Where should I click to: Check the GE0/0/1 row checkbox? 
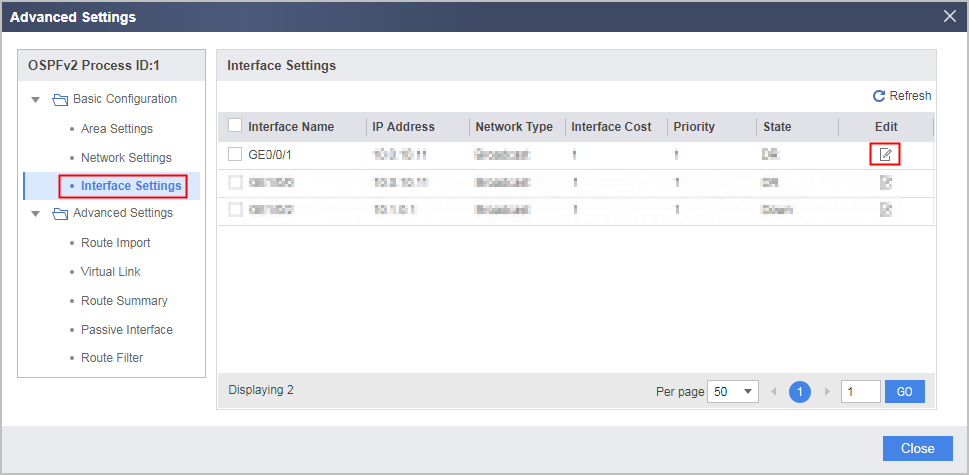tap(235, 154)
